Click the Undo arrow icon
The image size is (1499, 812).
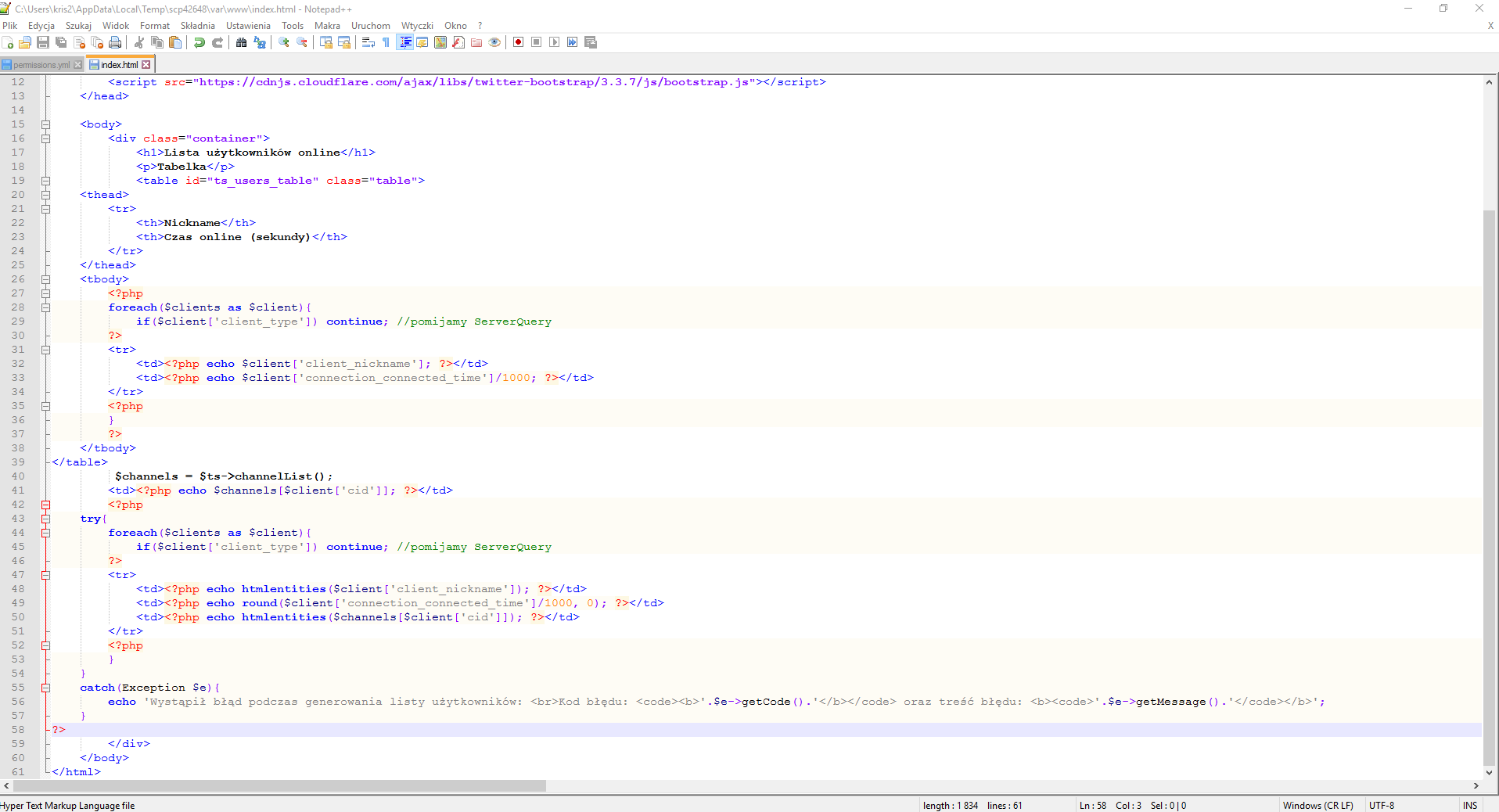pyautogui.click(x=200, y=42)
